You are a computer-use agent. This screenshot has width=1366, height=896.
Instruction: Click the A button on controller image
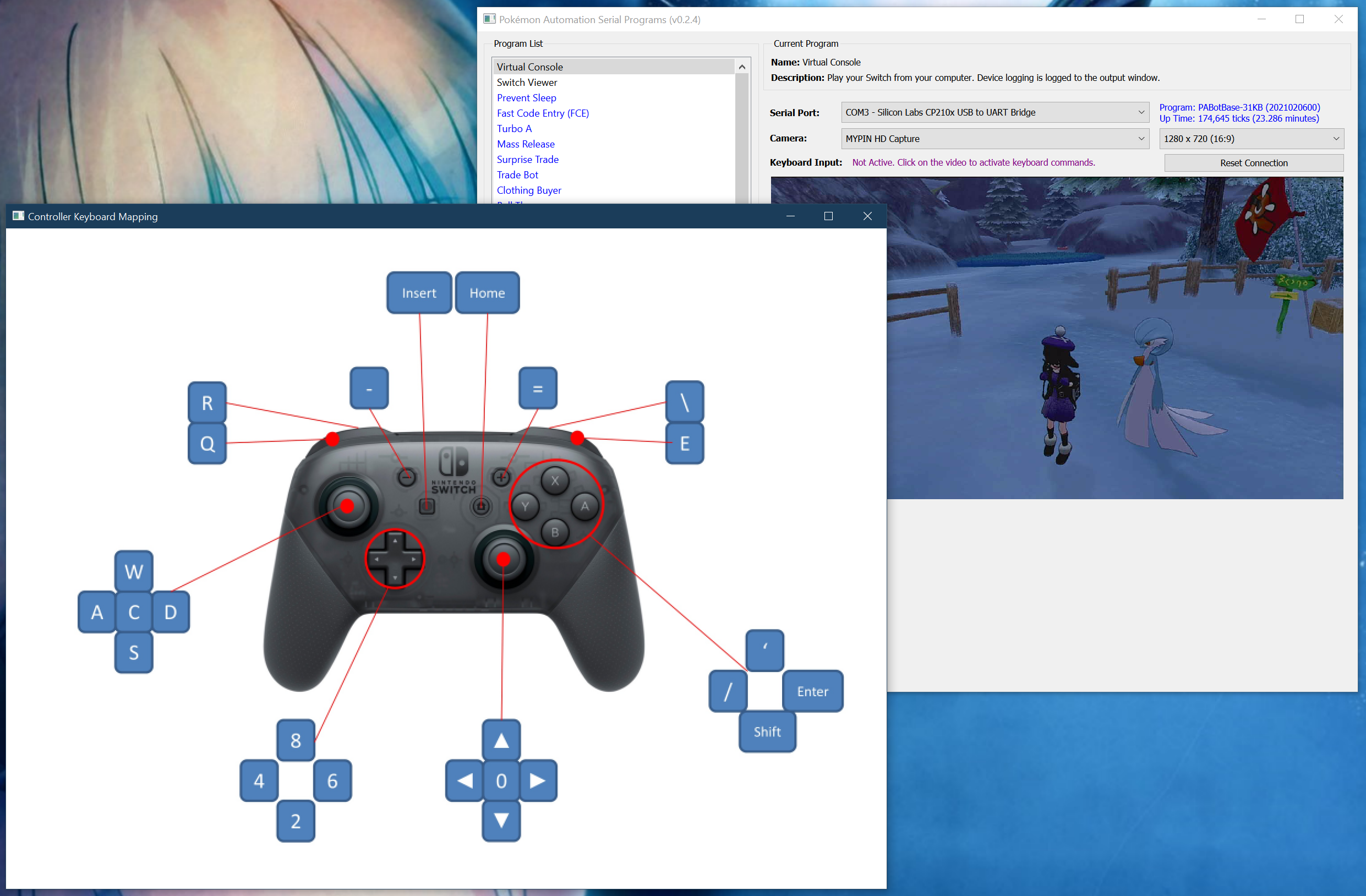coord(584,506)
